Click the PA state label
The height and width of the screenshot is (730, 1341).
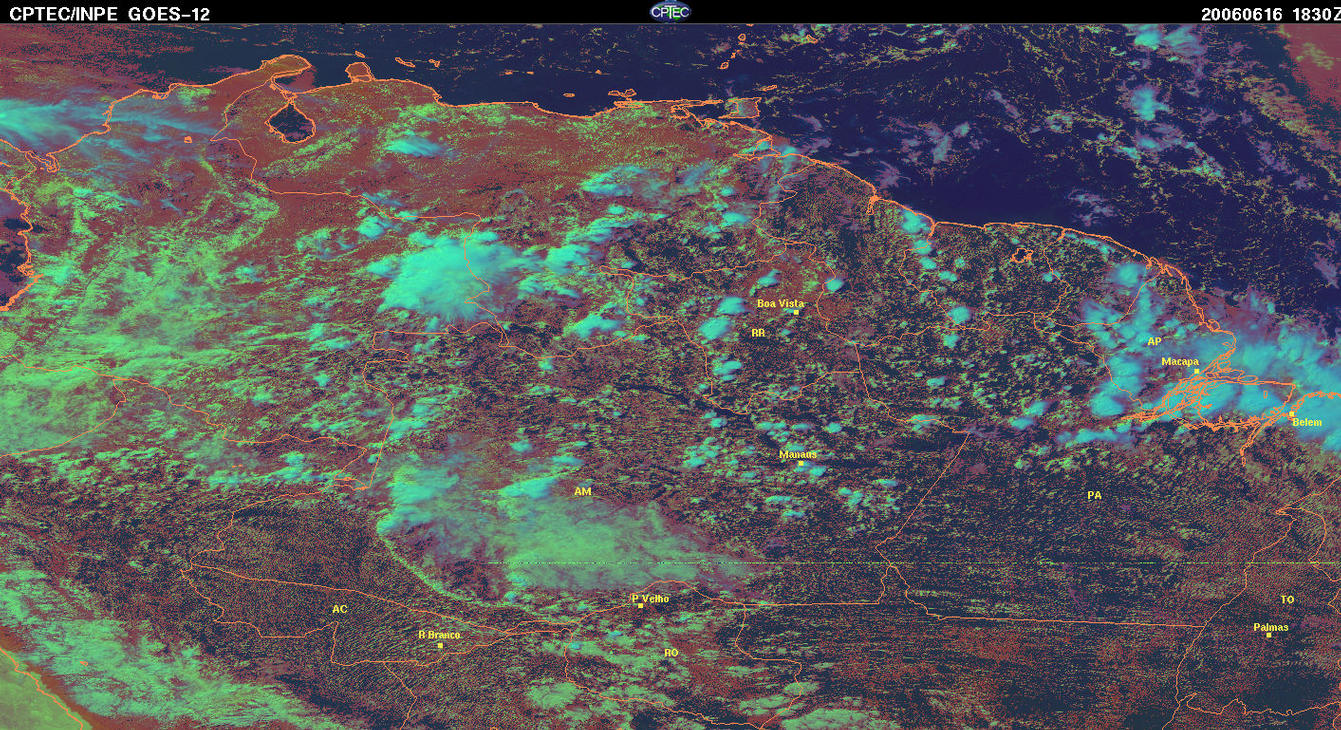(1094, 495)
